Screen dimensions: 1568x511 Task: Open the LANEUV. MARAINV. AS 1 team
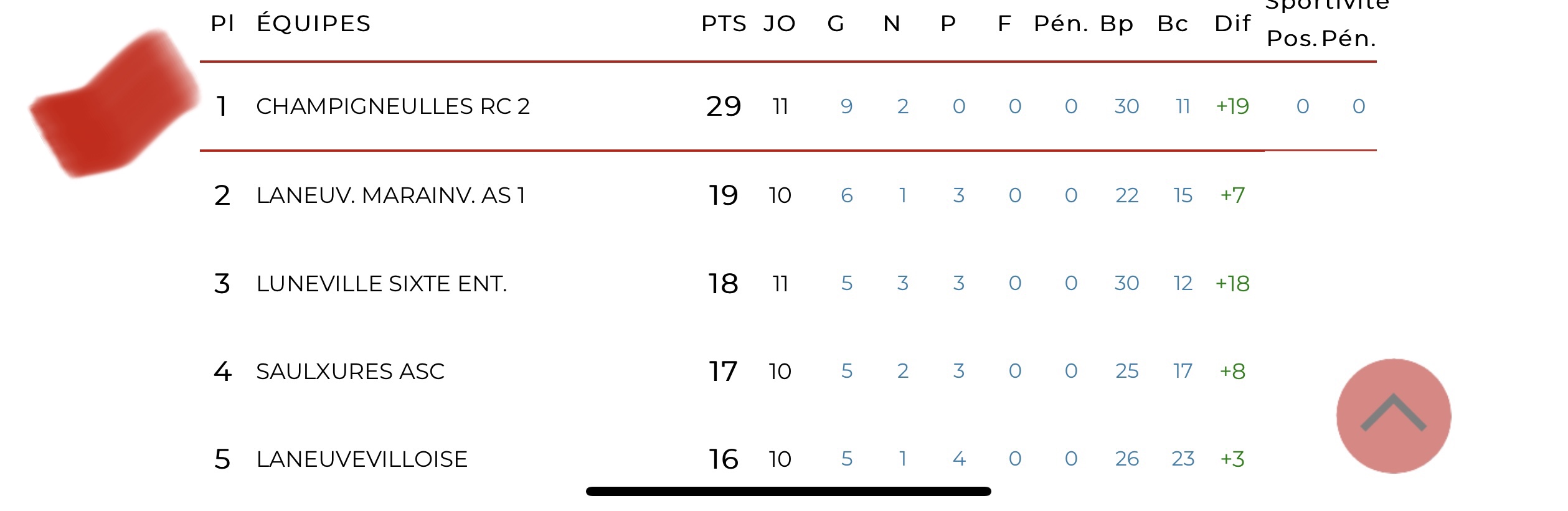[390, 195]
